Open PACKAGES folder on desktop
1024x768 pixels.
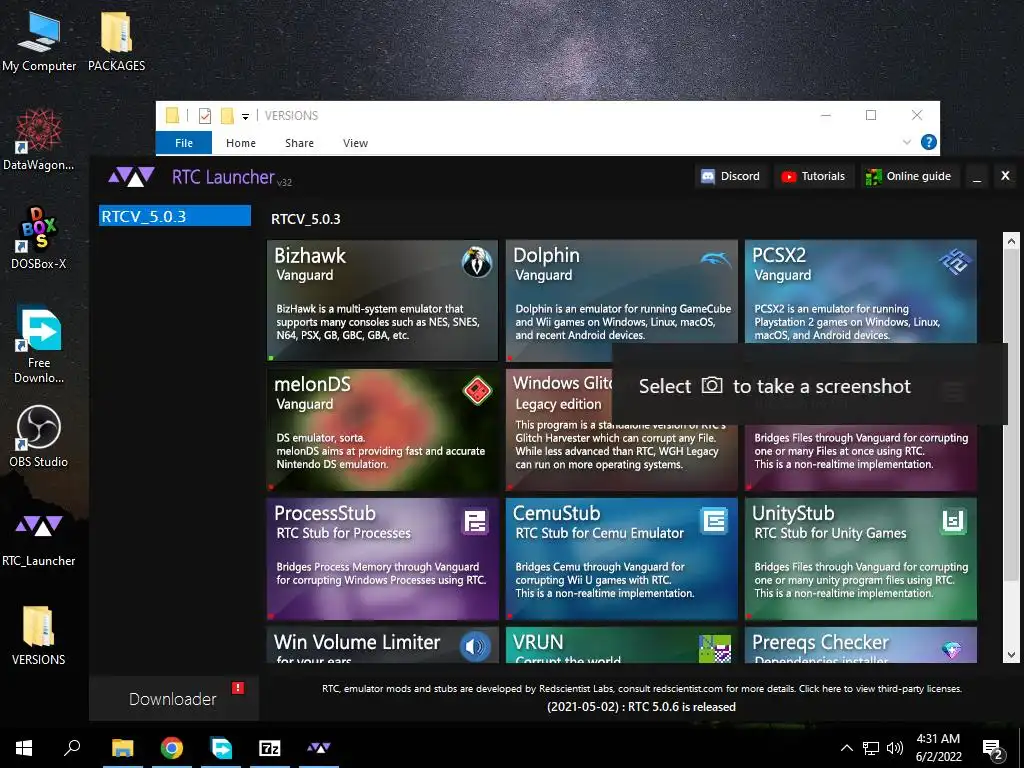coord(116,40)
